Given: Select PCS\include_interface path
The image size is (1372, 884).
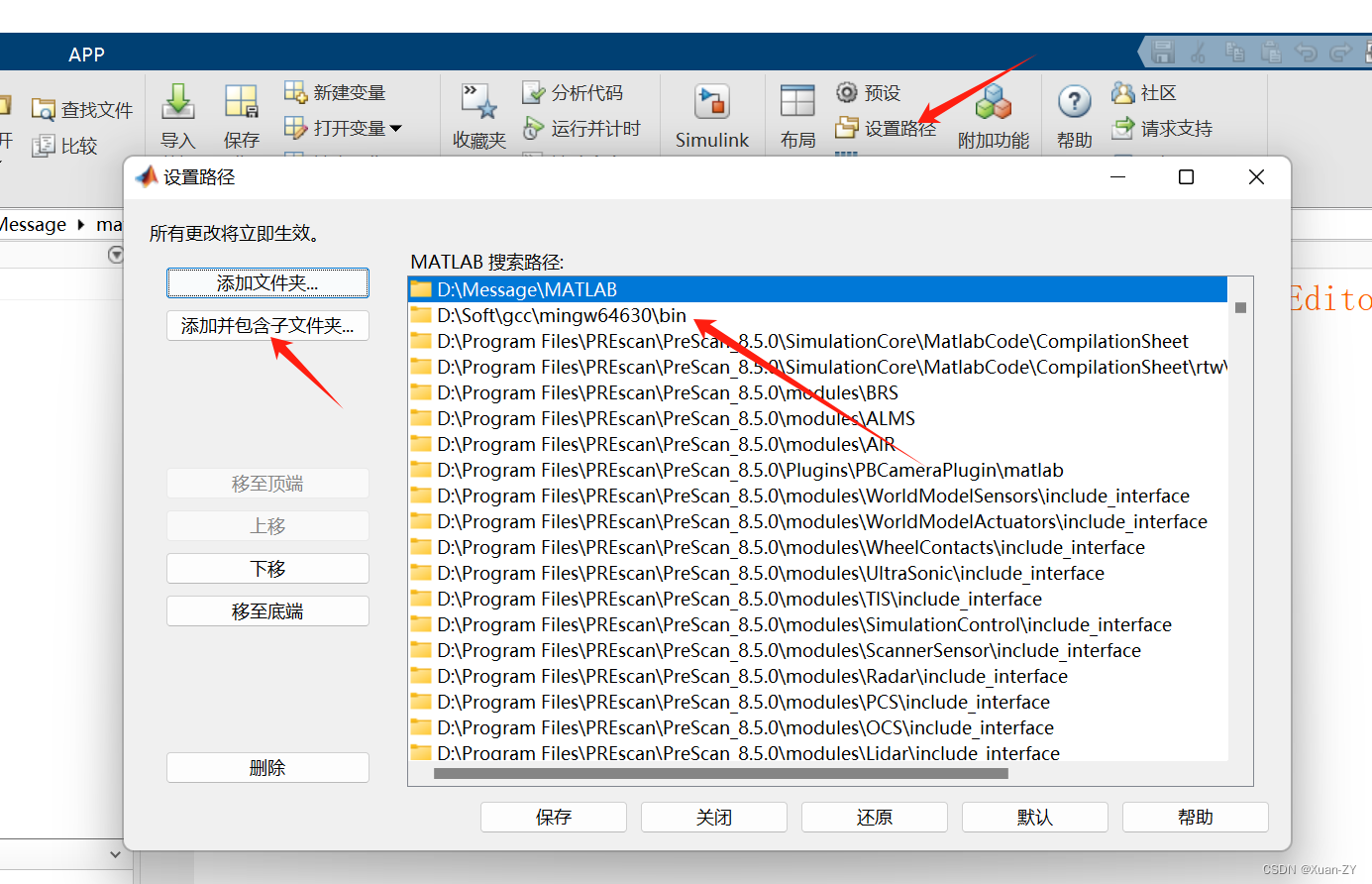Looking at the screenshot, I should 818,702.
